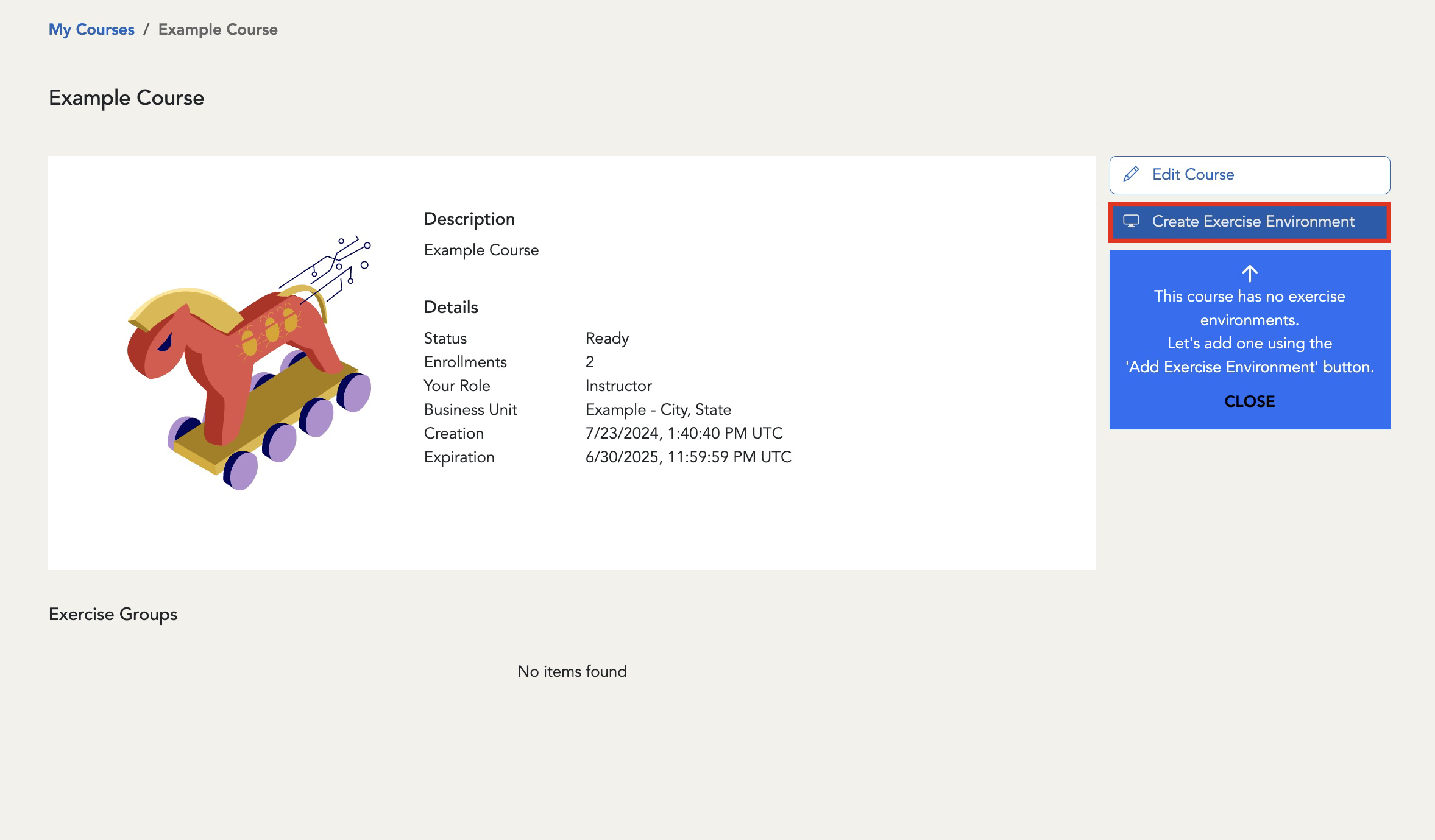Click the Edit Course button
Image resolution: width=1435 pixels, height=840 pixels.
click(x=1250, y=175)
